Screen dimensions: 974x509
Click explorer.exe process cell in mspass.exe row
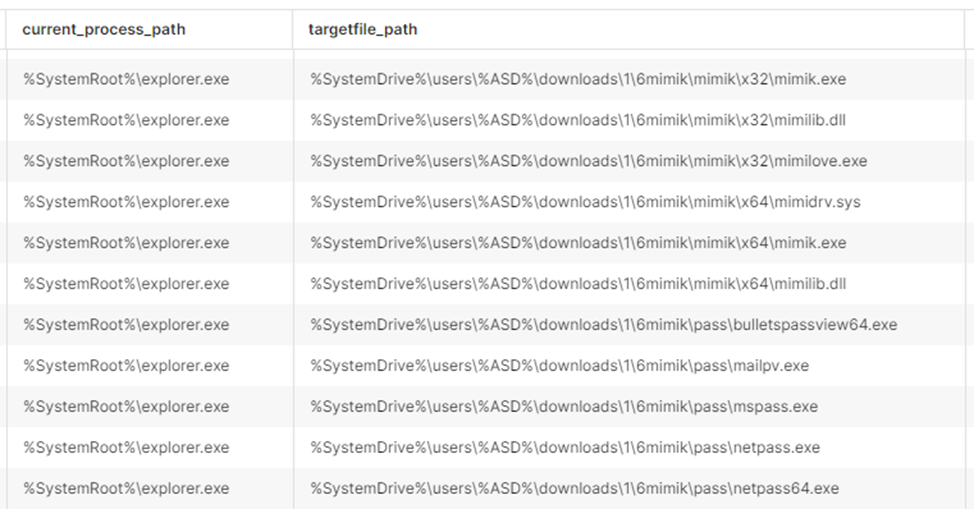(127, 407)
